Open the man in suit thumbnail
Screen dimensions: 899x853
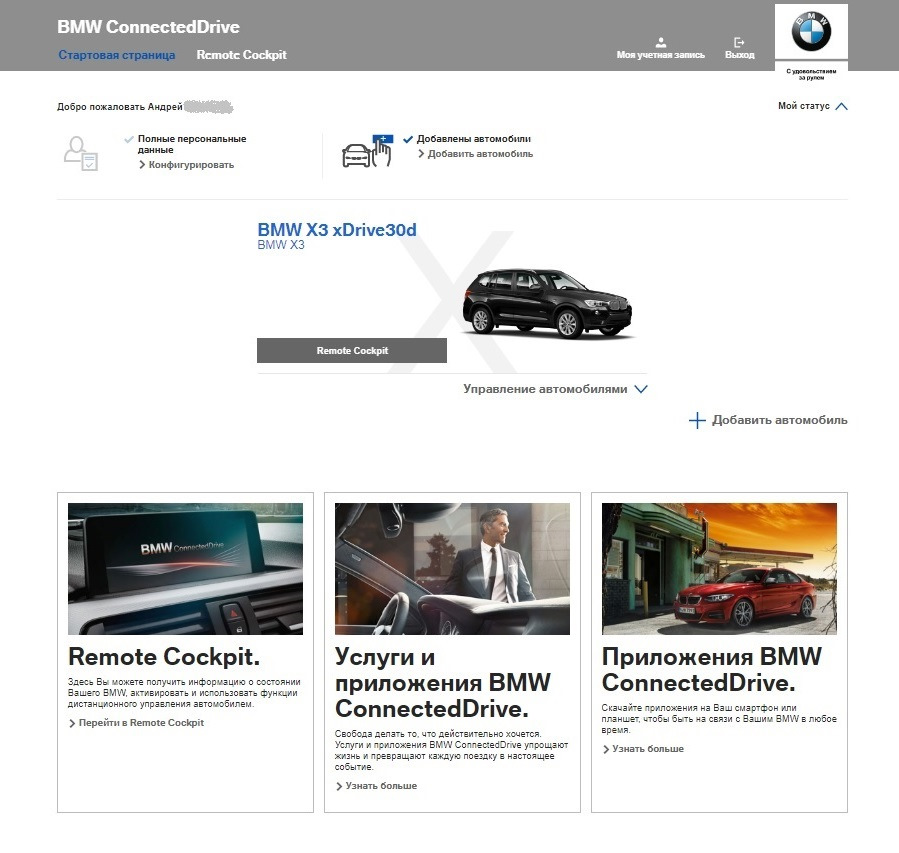[452, 569]
